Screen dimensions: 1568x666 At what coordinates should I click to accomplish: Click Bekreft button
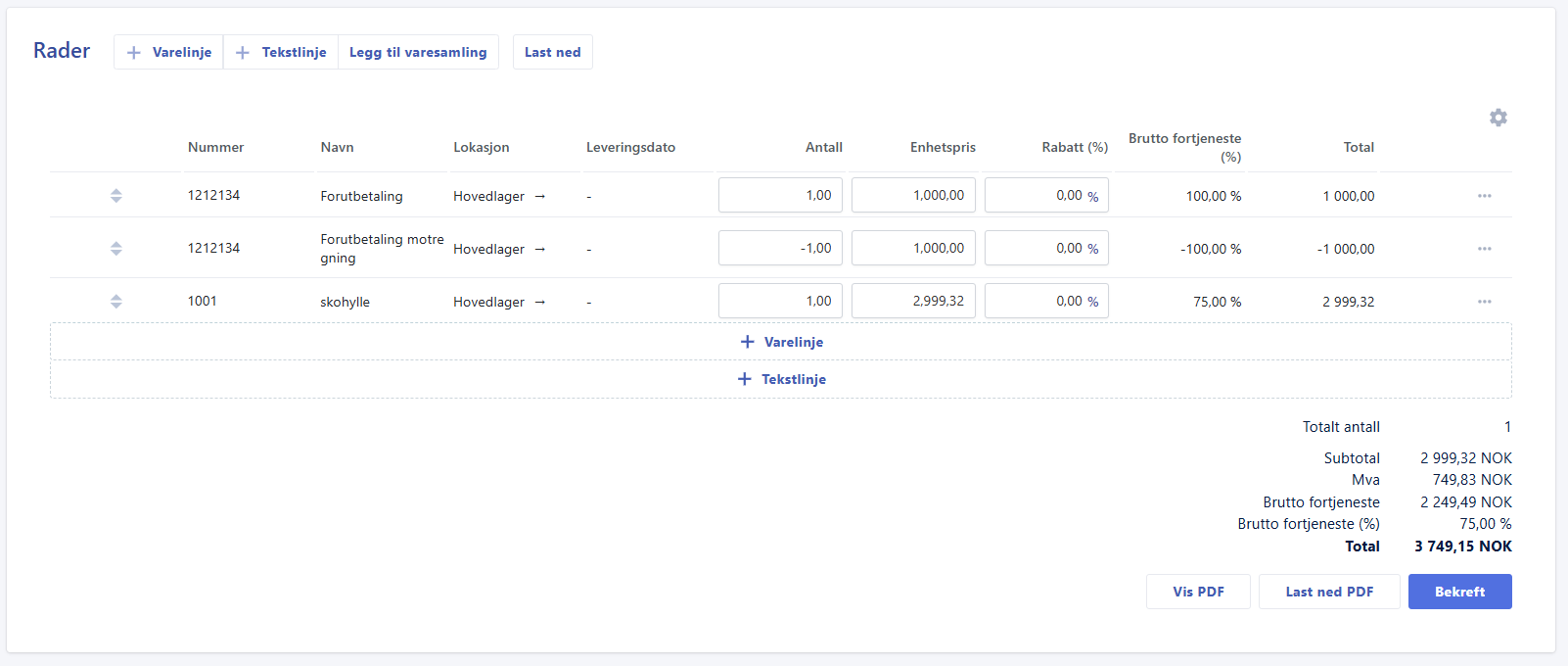pos(1459,592)
